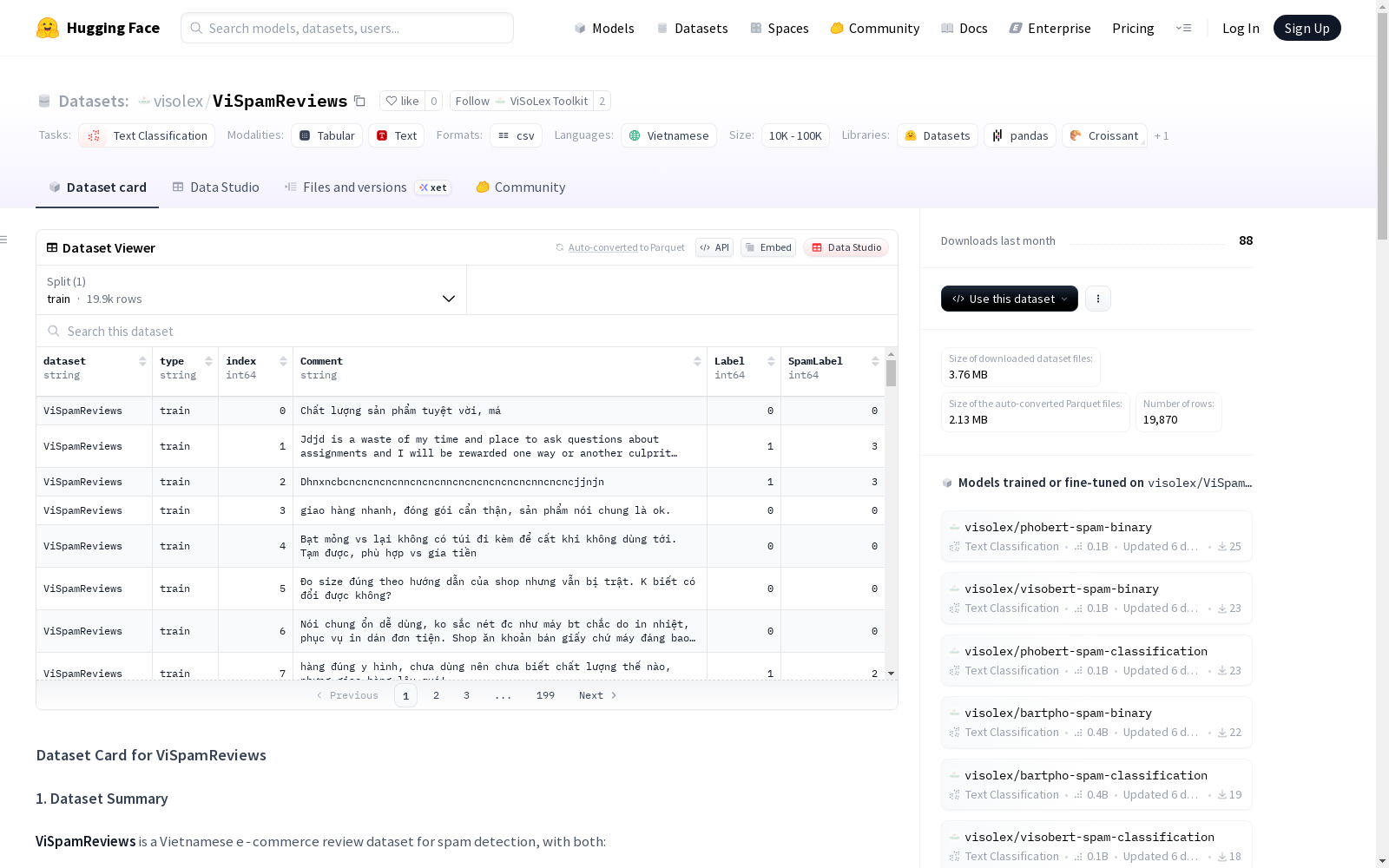Image resolution: width=1389 pixels, height=868 pixels.
Task: Open the visolex/visobert-spam-classification model
Action: point(1096,845)
